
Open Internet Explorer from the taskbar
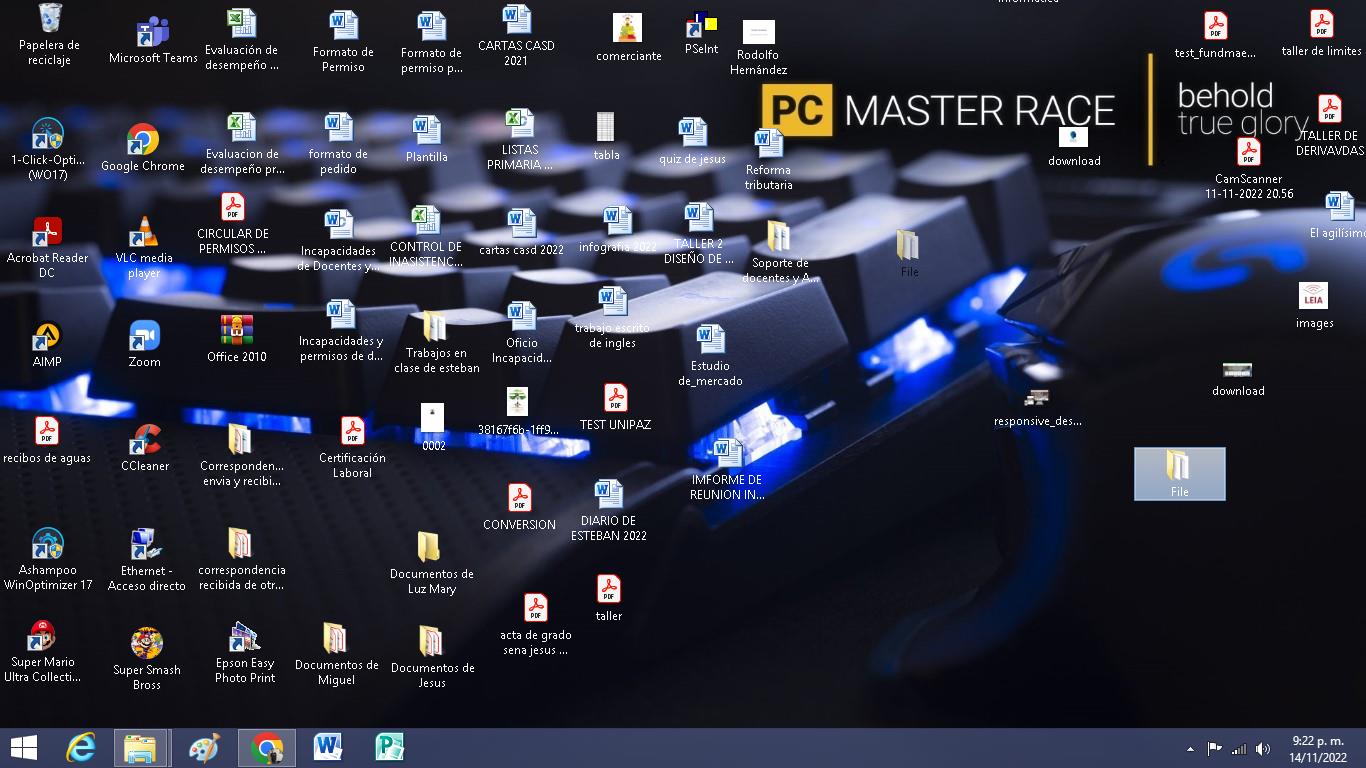click(81, 748)
